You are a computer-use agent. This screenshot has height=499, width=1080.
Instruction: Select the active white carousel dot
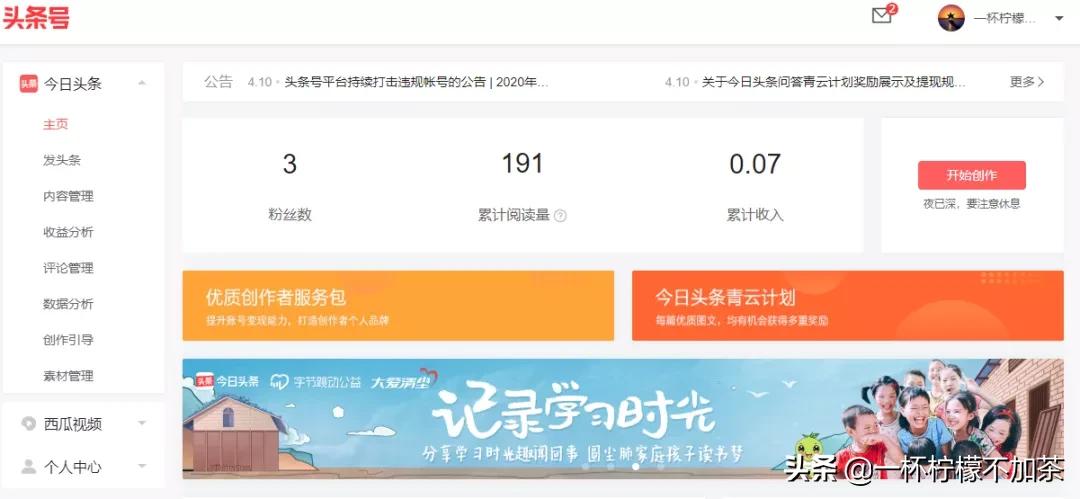[635, 467]
